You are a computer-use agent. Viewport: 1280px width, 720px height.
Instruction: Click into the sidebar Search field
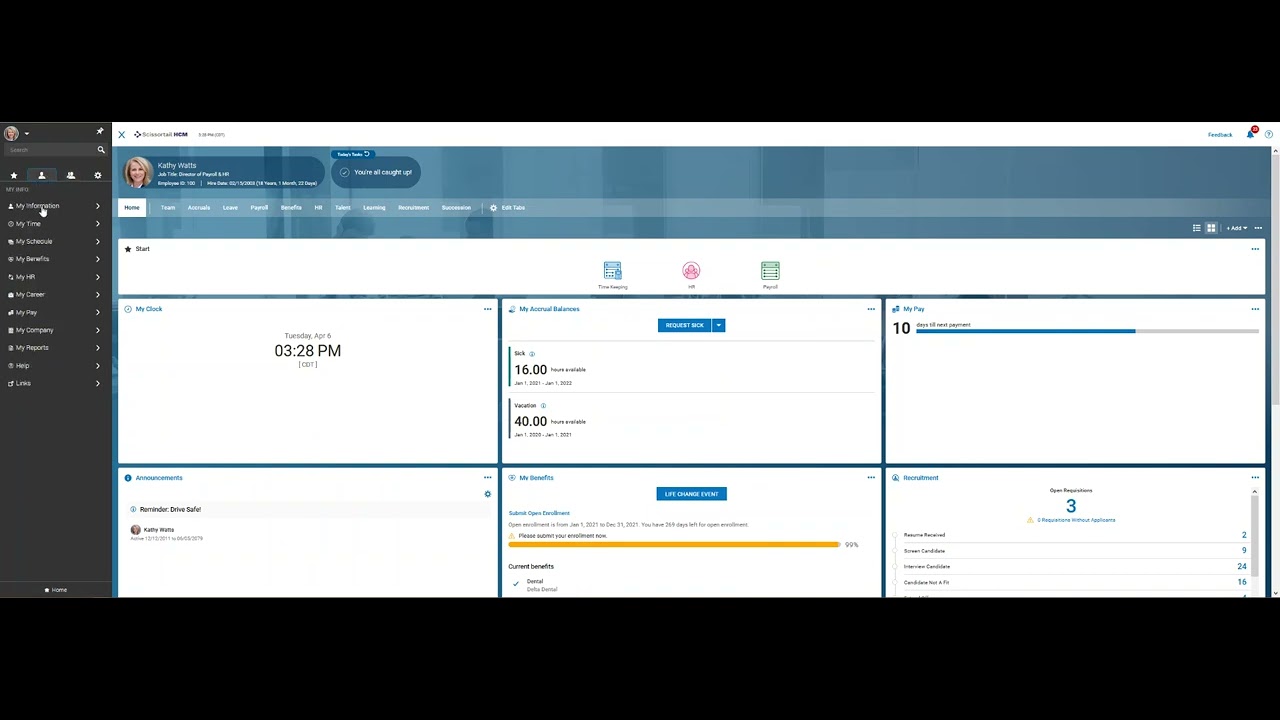coord(50,150)
